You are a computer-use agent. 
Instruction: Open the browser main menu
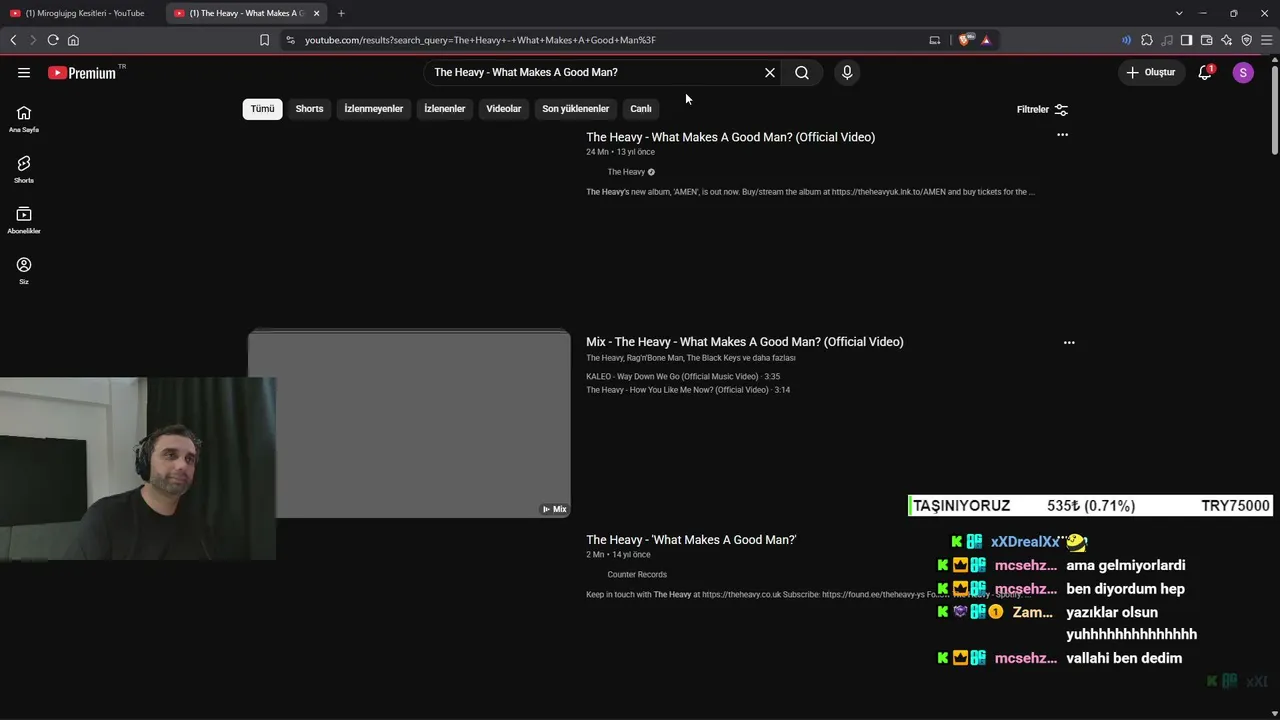click(x=1267, y=40)
